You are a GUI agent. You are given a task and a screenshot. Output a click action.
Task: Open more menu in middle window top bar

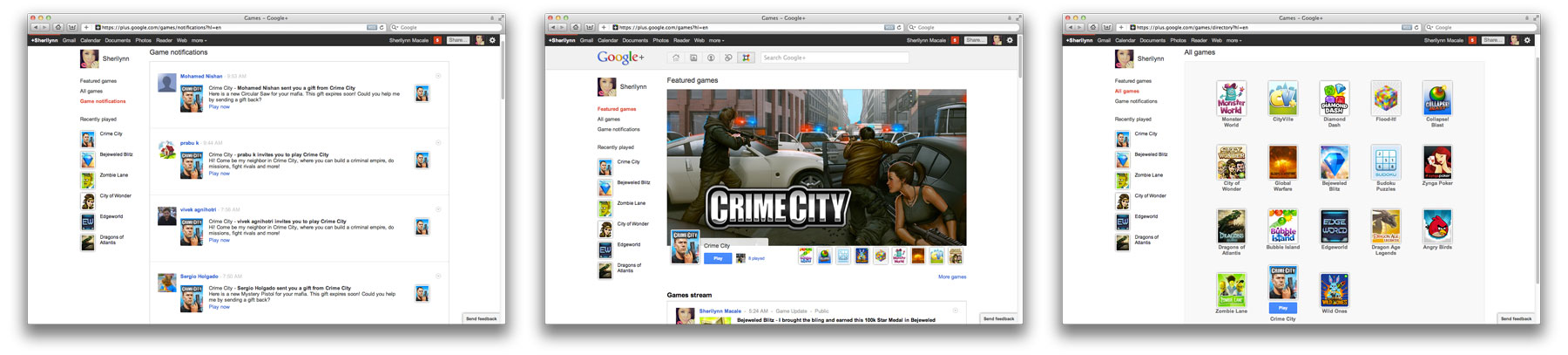(716, 40)
